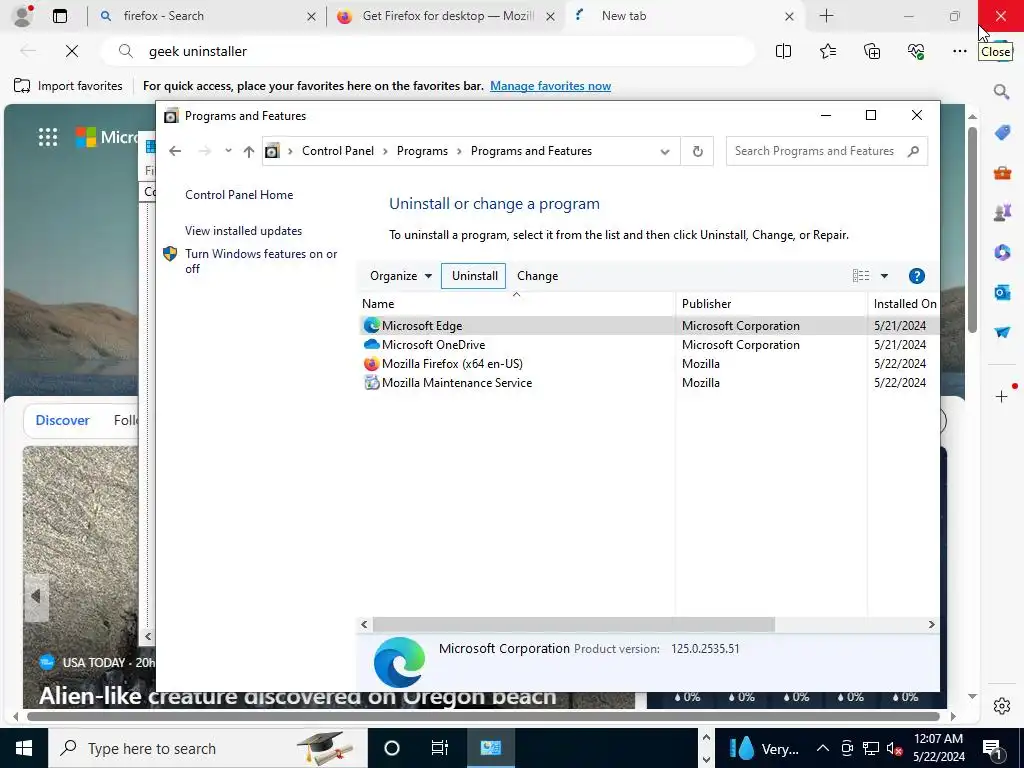Viewport: 1024px width, 768px height.
Task: Click Search Programs and Features field
Action: click(826, 152)
